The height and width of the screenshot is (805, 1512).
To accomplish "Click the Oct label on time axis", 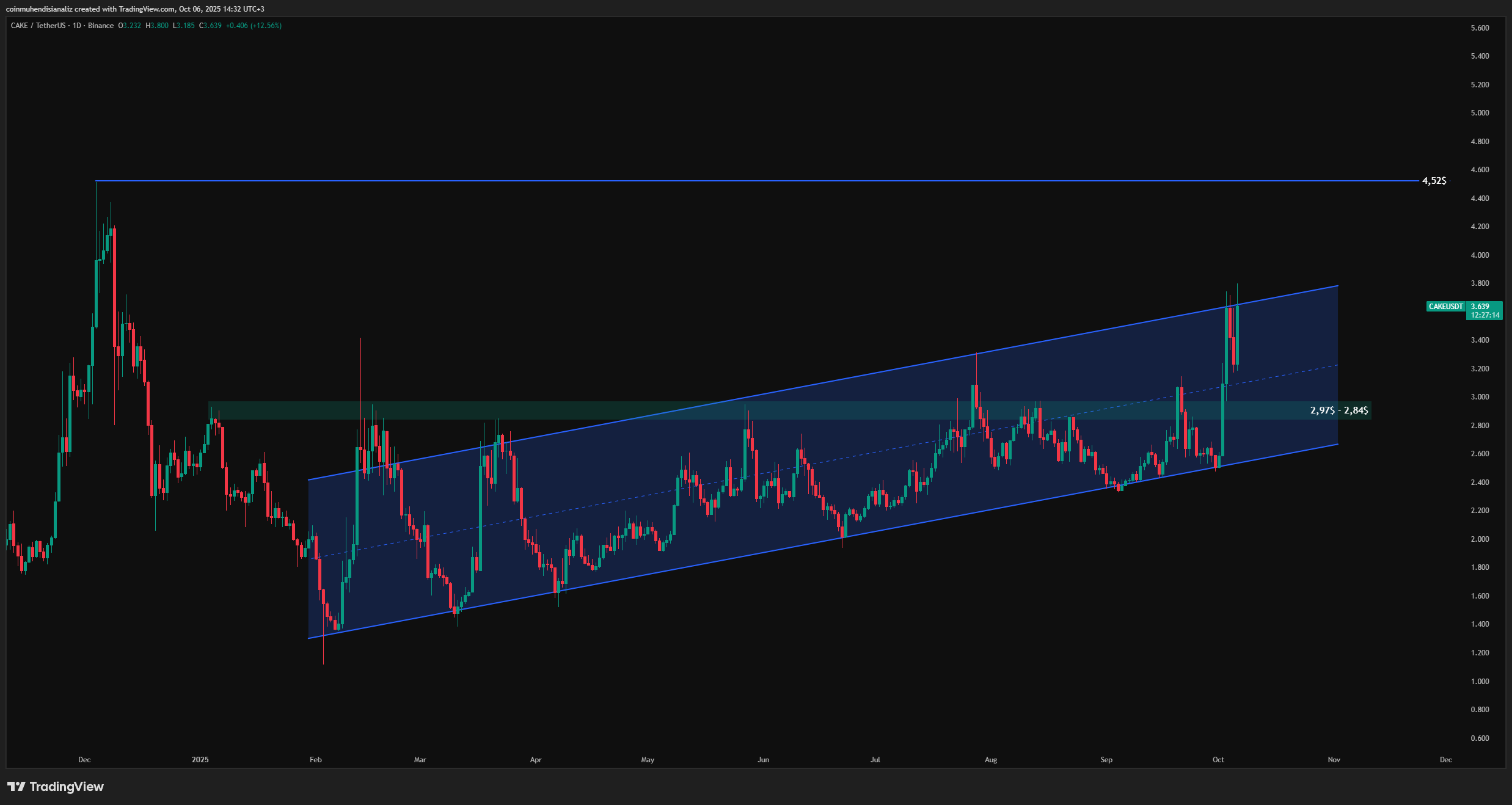I will 1218,760.
